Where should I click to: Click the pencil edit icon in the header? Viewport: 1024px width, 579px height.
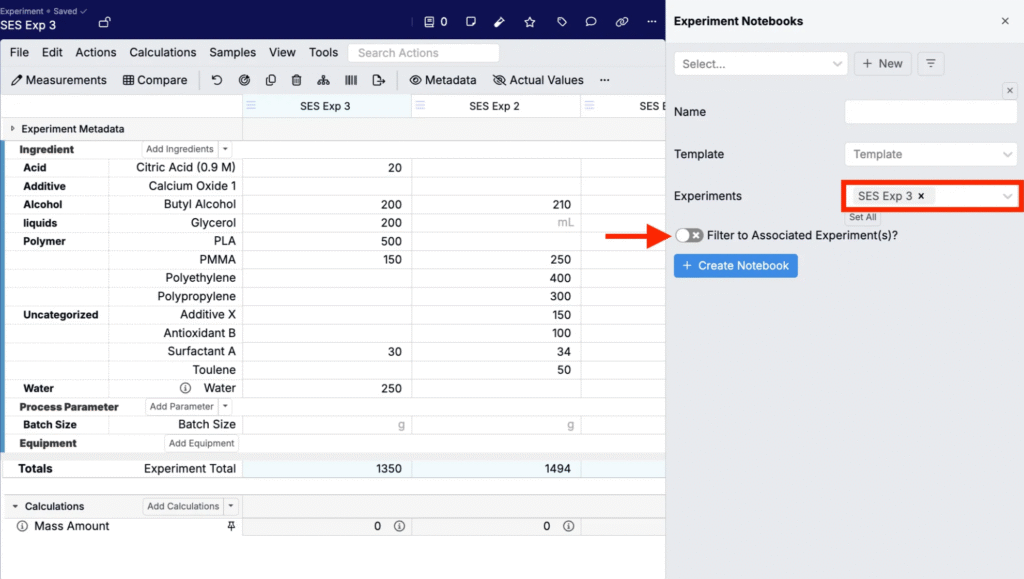pos(500,22)
